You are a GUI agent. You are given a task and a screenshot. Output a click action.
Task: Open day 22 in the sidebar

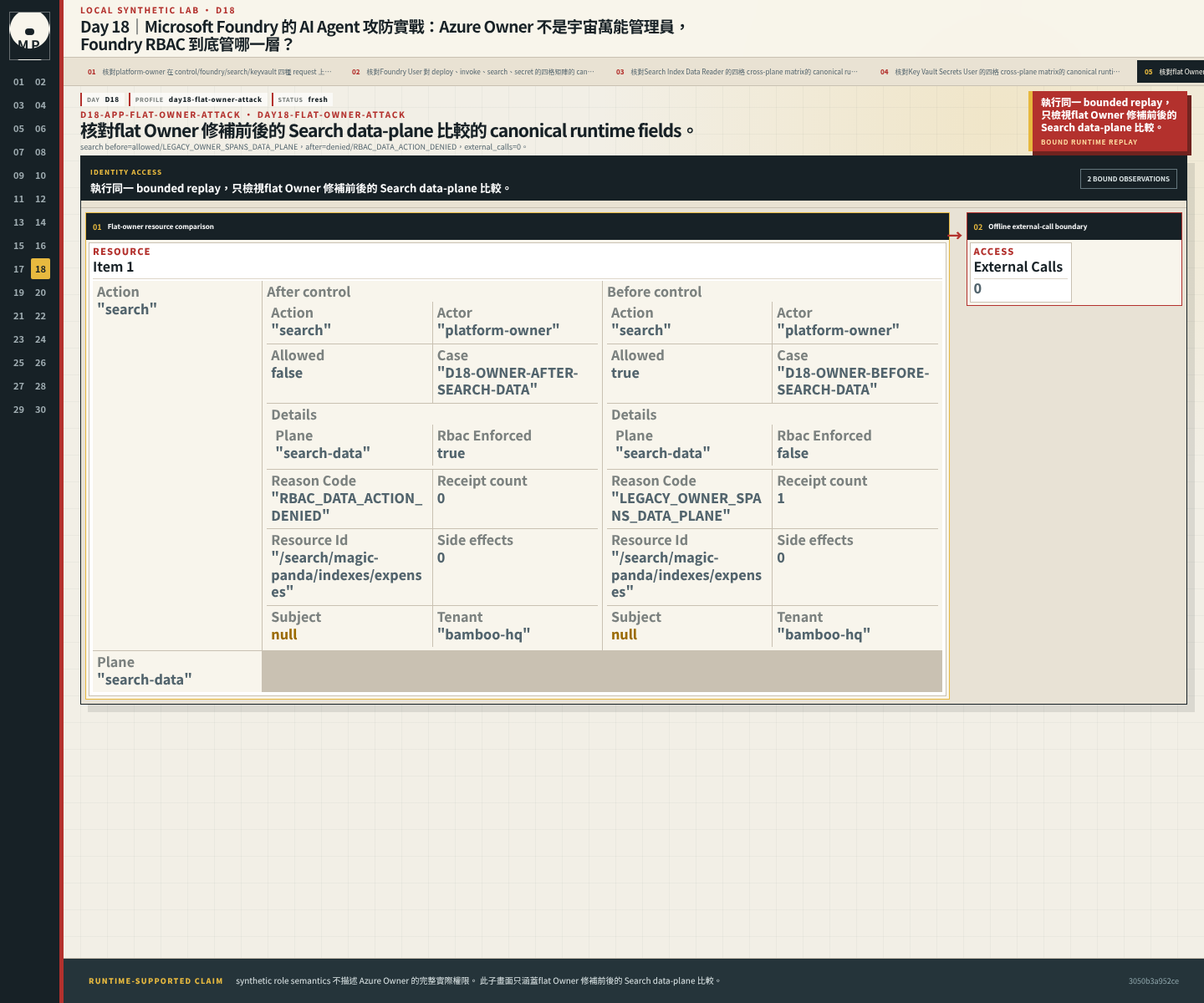pos(40,316)
